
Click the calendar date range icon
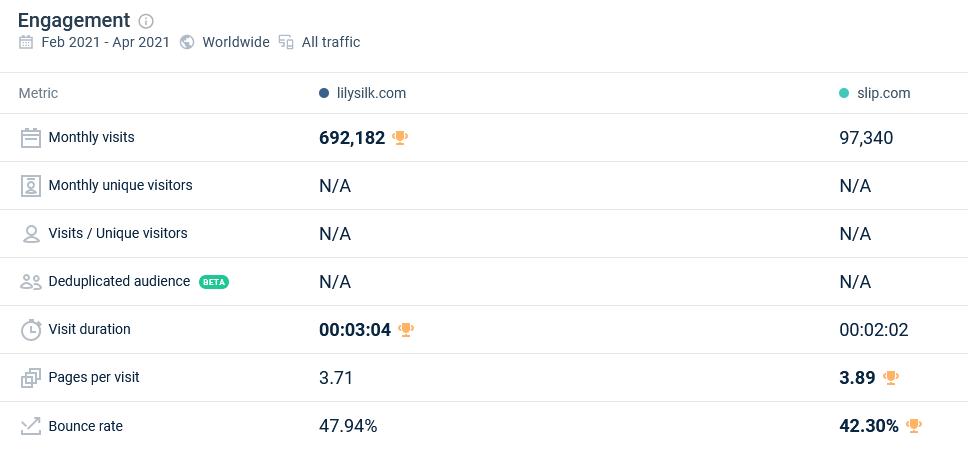point(26,42)
